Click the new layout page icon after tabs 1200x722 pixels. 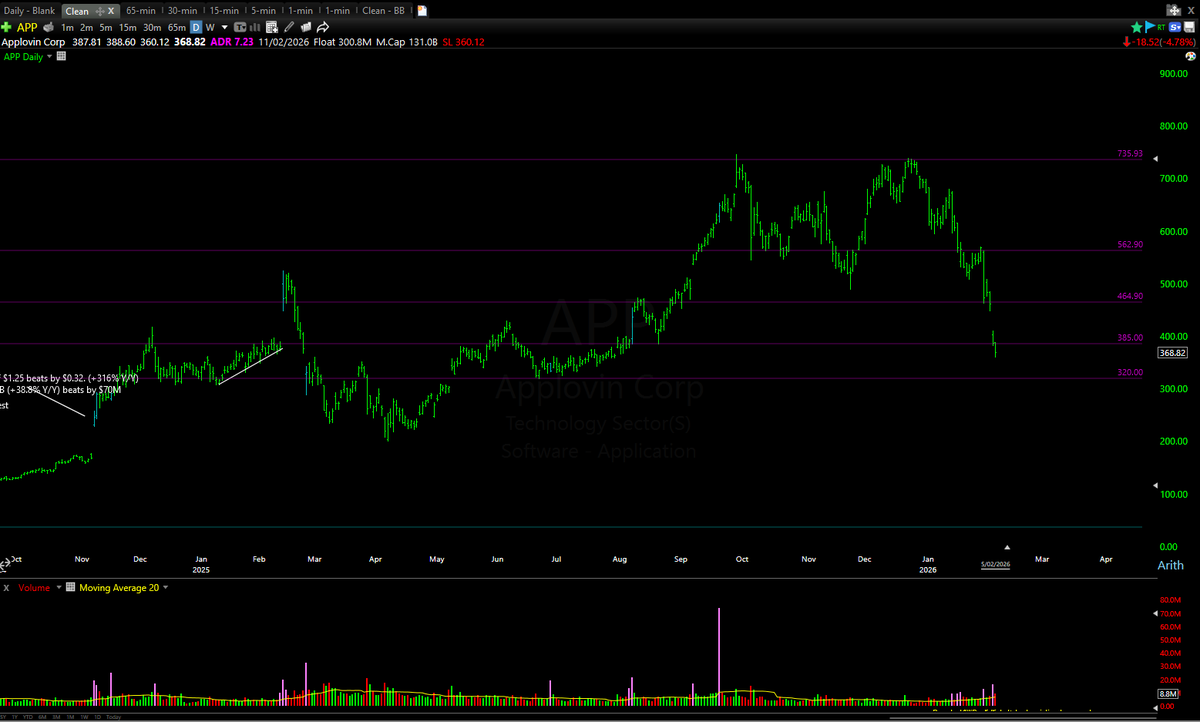click(x=422, y=11)
